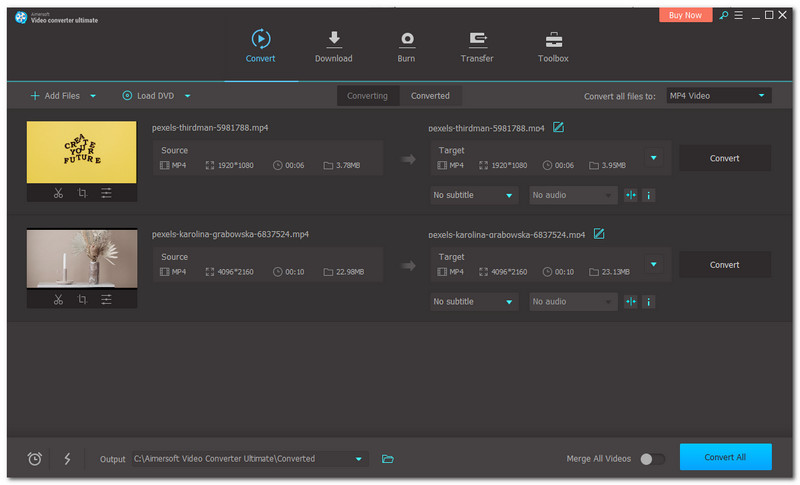800x485 pixels.
Task: Open the output path dropdown
Action: (359, 459)
